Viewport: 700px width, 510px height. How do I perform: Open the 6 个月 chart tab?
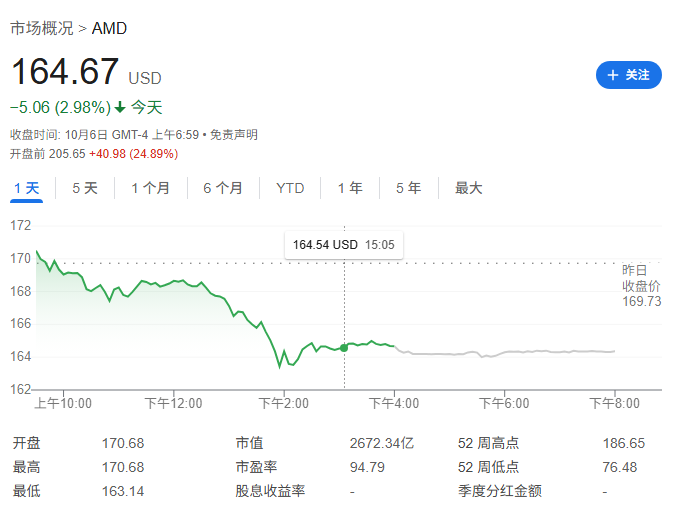point(223,188)
